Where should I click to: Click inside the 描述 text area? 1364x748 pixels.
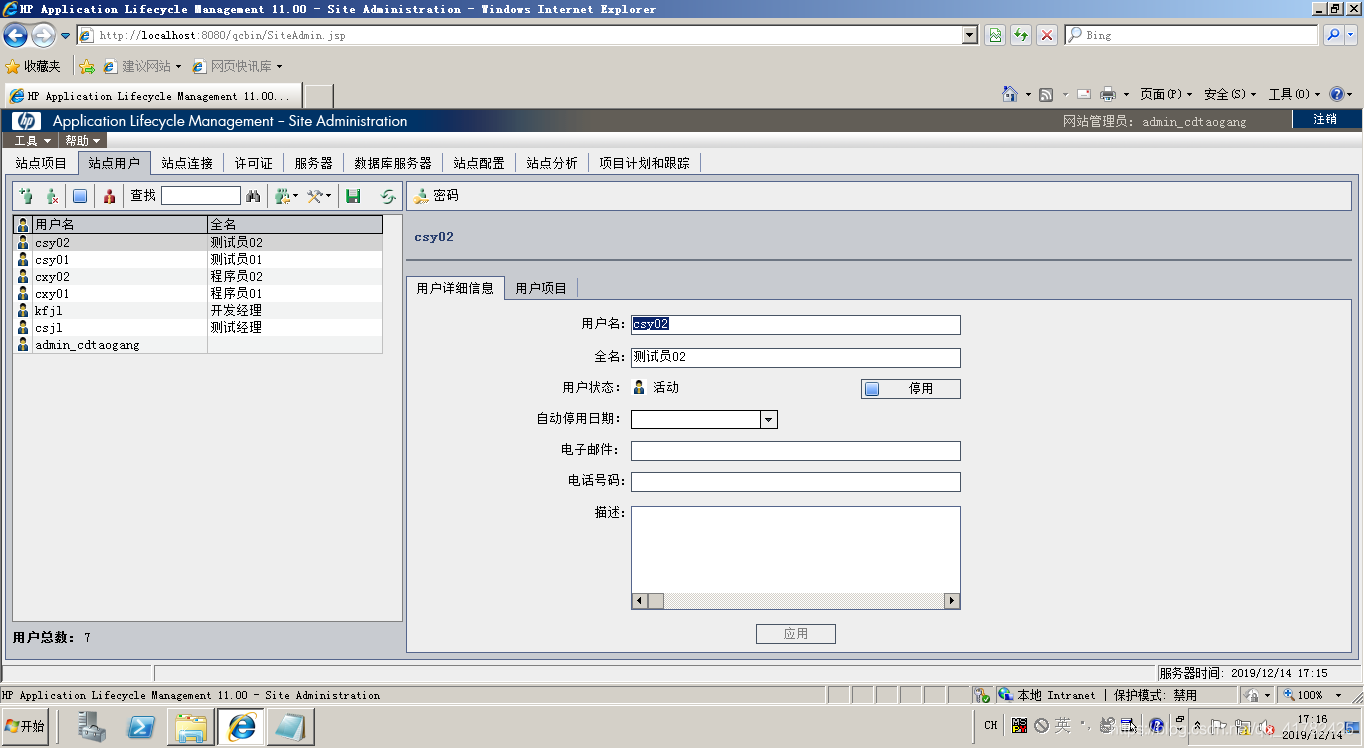point(796,550)
